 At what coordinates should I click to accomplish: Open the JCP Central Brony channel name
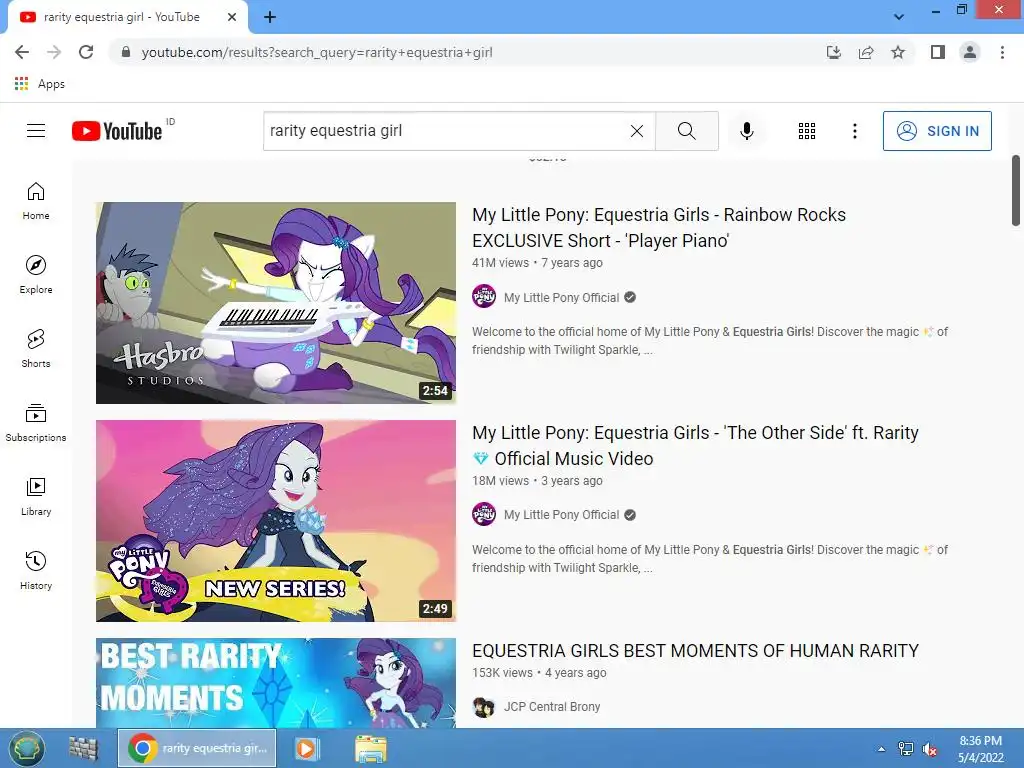pos(552,707)
